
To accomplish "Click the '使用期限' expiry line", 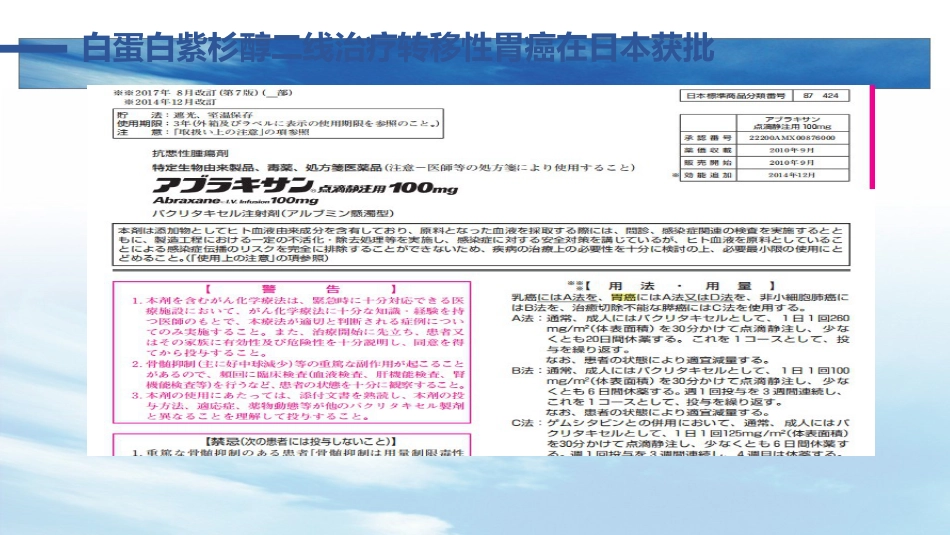I will (x=278, y=123).
